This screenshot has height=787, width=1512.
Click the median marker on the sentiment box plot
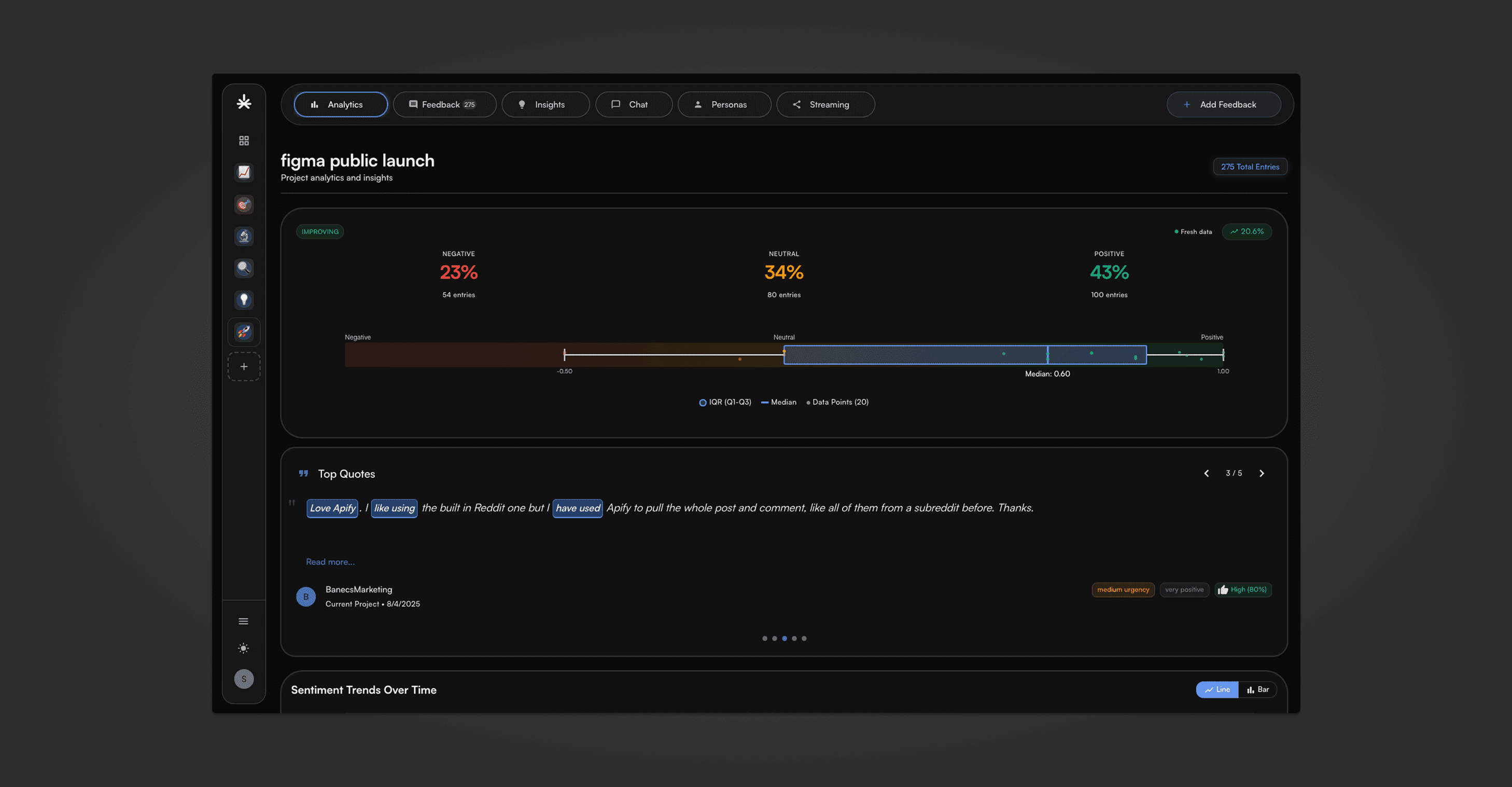[x=1047, y=355]
